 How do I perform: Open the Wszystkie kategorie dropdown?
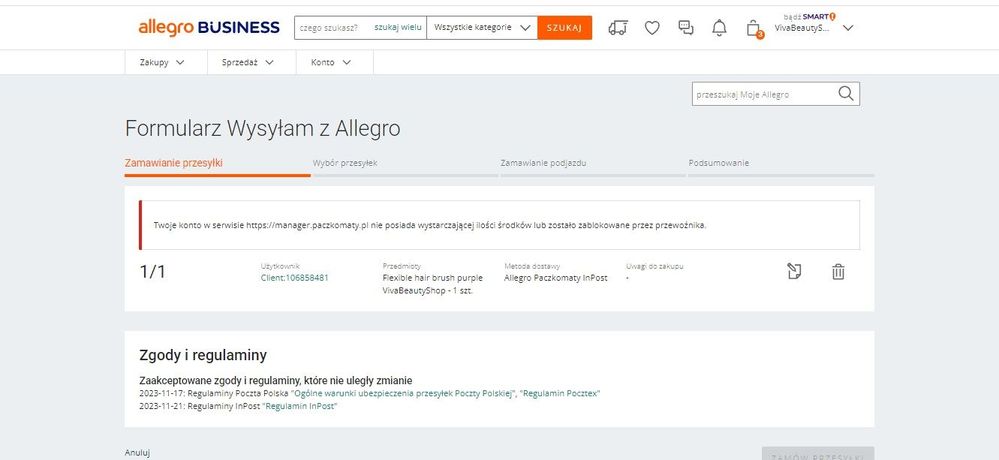482,28
